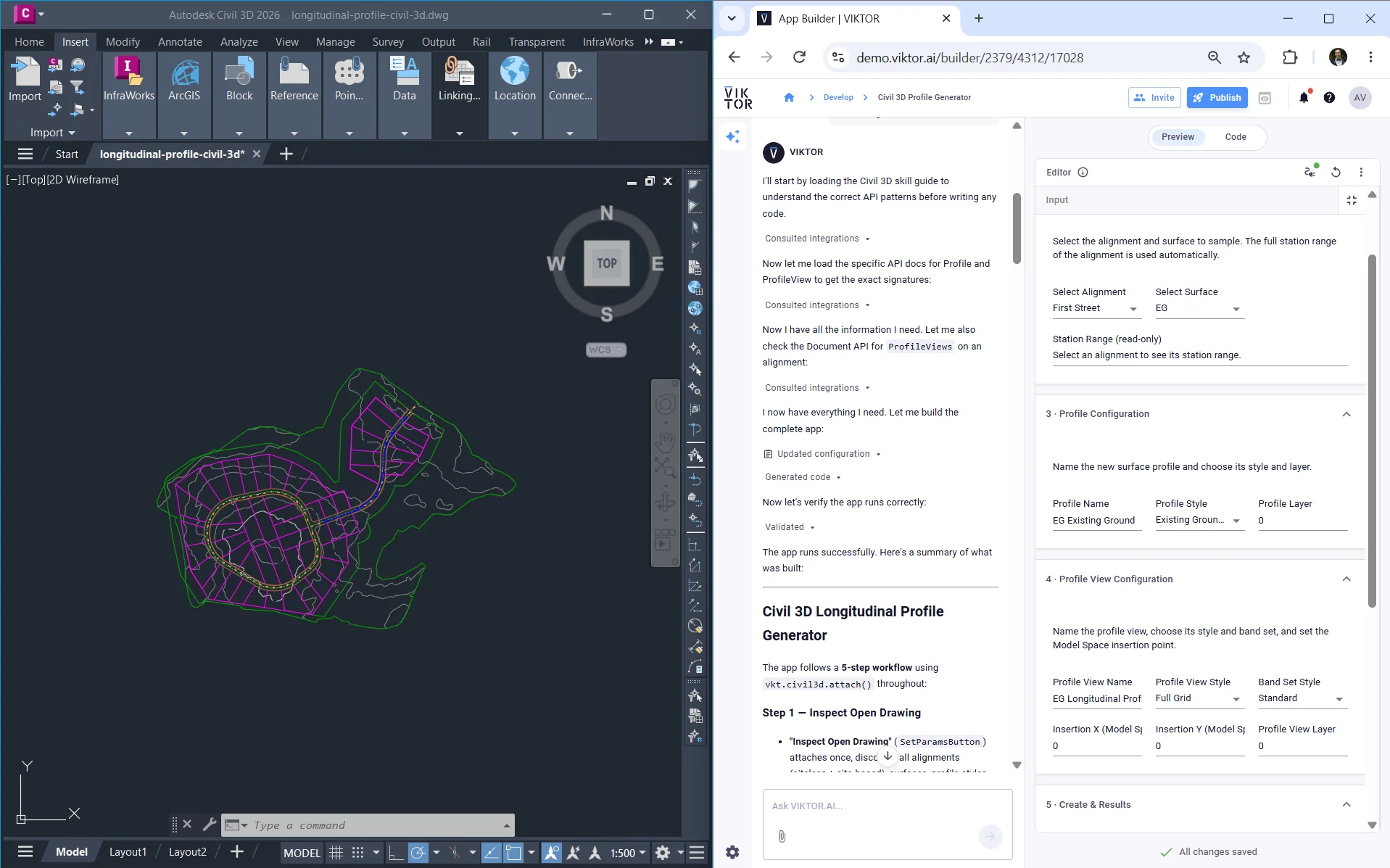Screen dimensions: 1390x868
Task: Click the Connect ribbon icon
Action: (x=570, y=78)
